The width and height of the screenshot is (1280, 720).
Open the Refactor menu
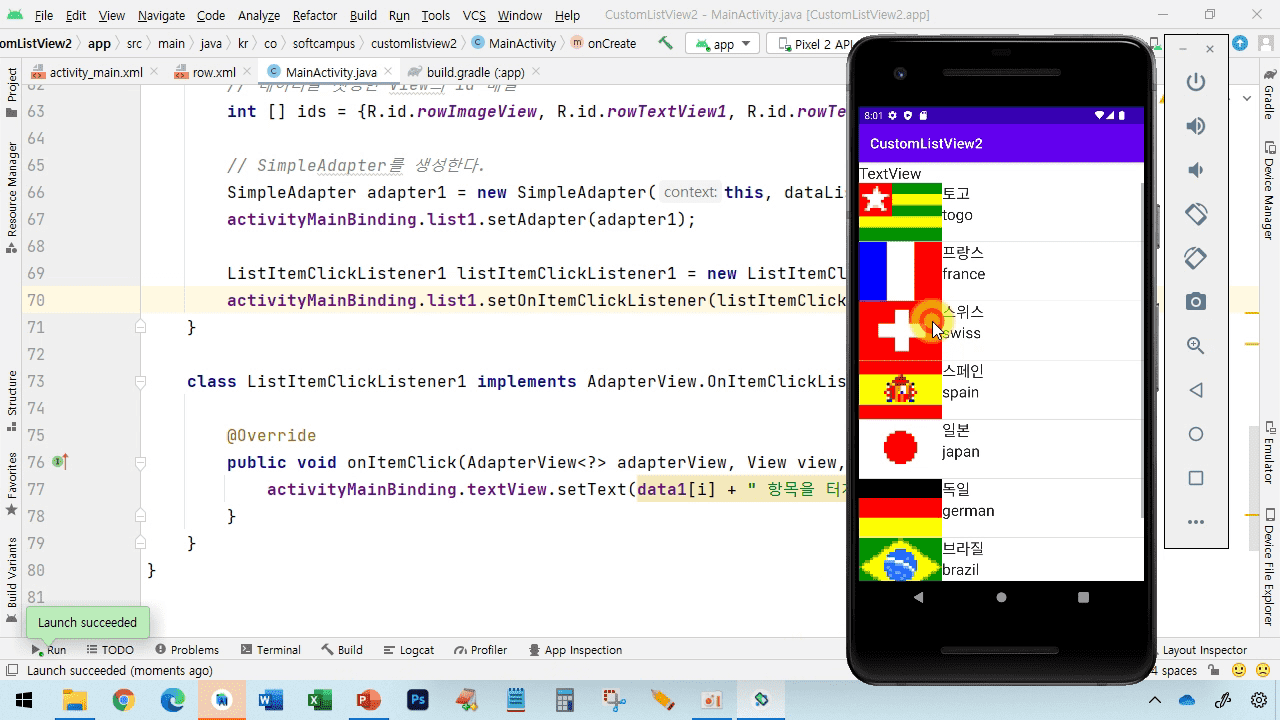(315, 16)
